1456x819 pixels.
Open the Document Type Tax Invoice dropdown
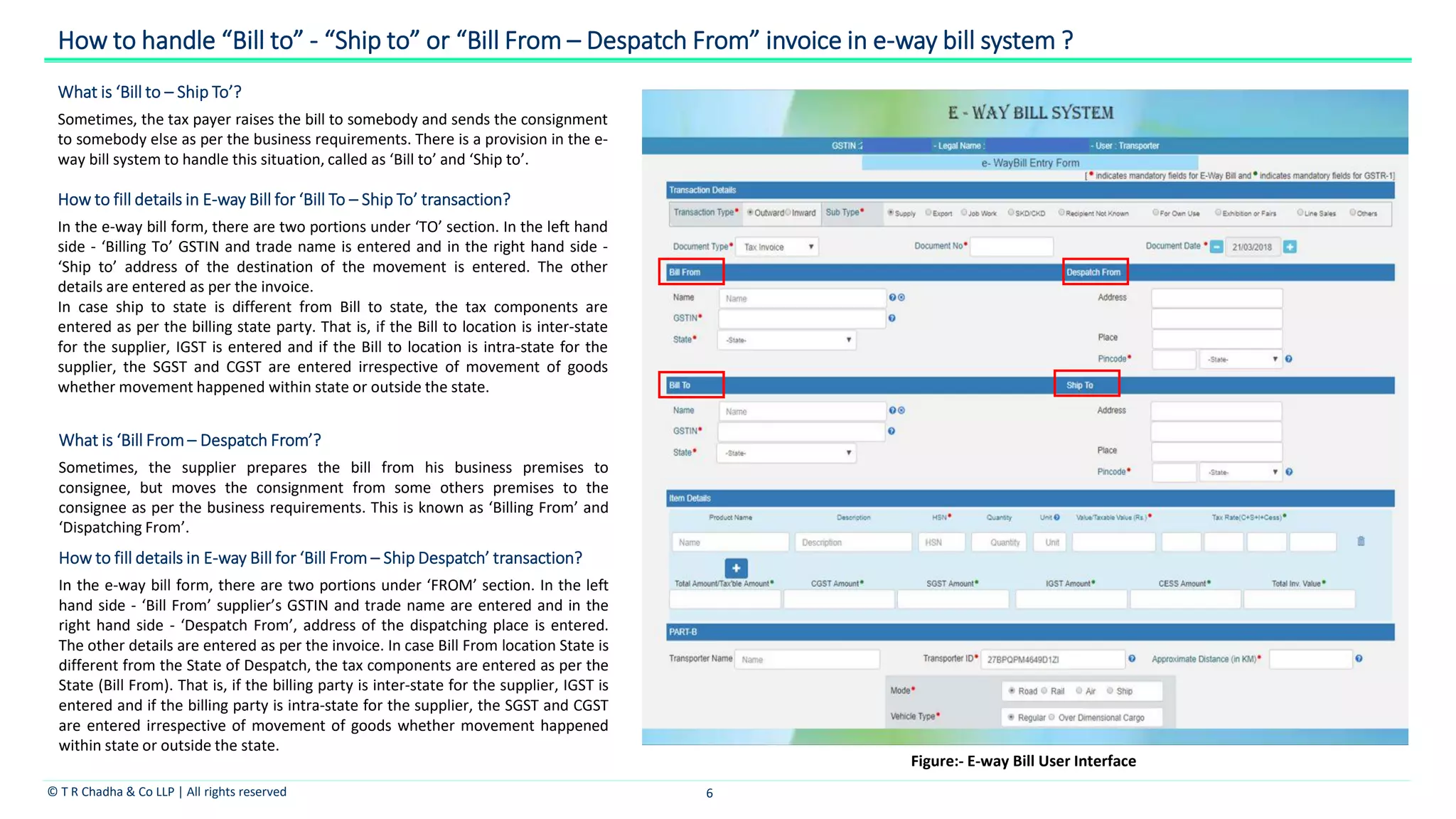coord(777,247)
